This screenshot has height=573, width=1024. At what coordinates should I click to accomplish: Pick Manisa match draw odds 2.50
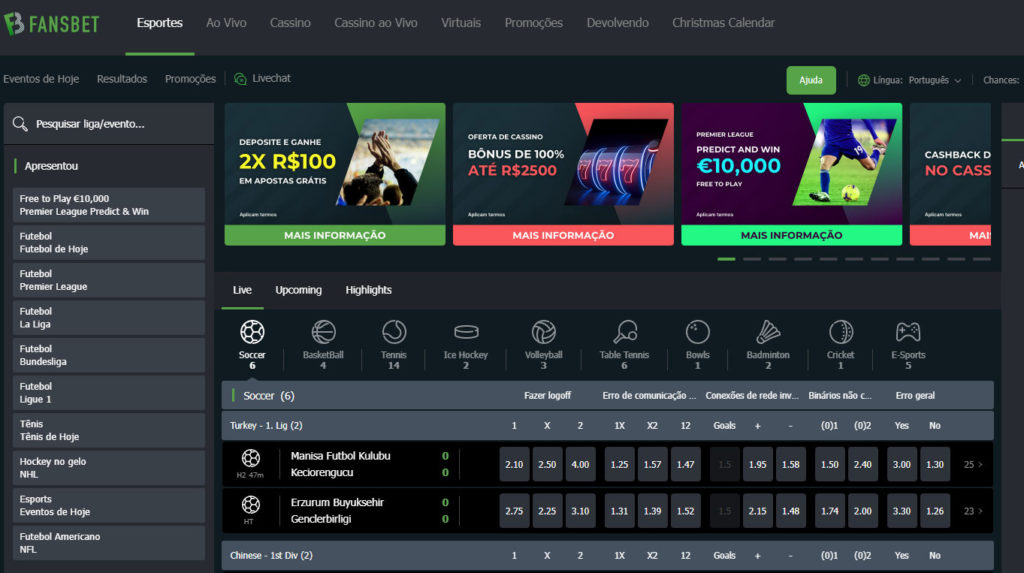[547, 465]
